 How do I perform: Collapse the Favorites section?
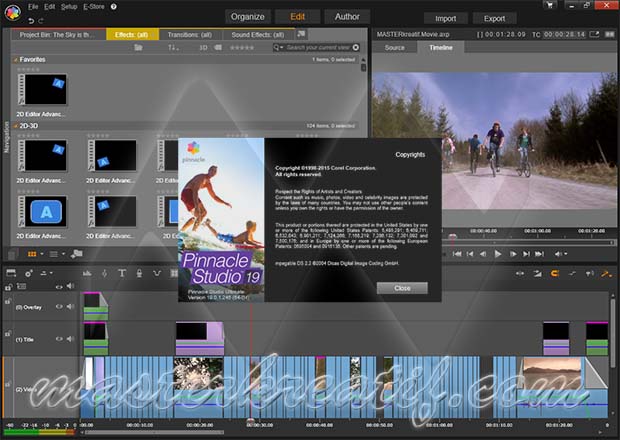tap(15, 60)
